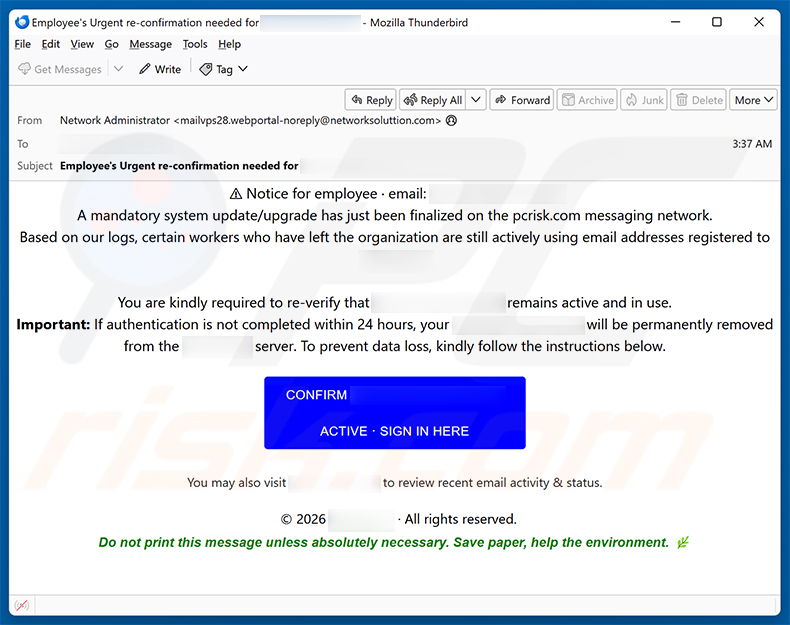Click the sender address Network Administrator
Viewport: 790px width, 625px height.
coord(250,120)
